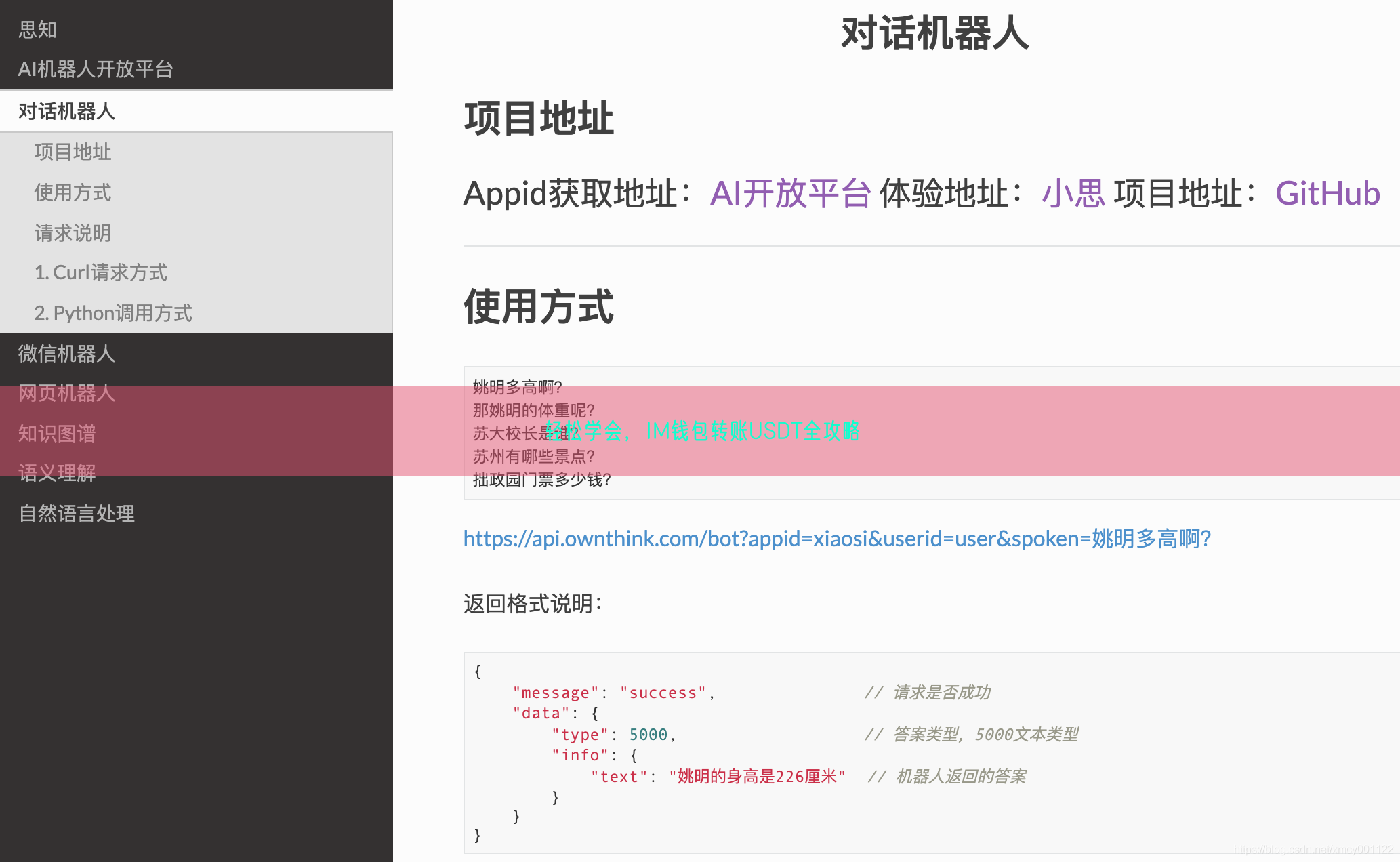Screen dimensions: 1400x862
Task: Click the 姚明的身高是226厘米 string in code
Action: (758, 777)
